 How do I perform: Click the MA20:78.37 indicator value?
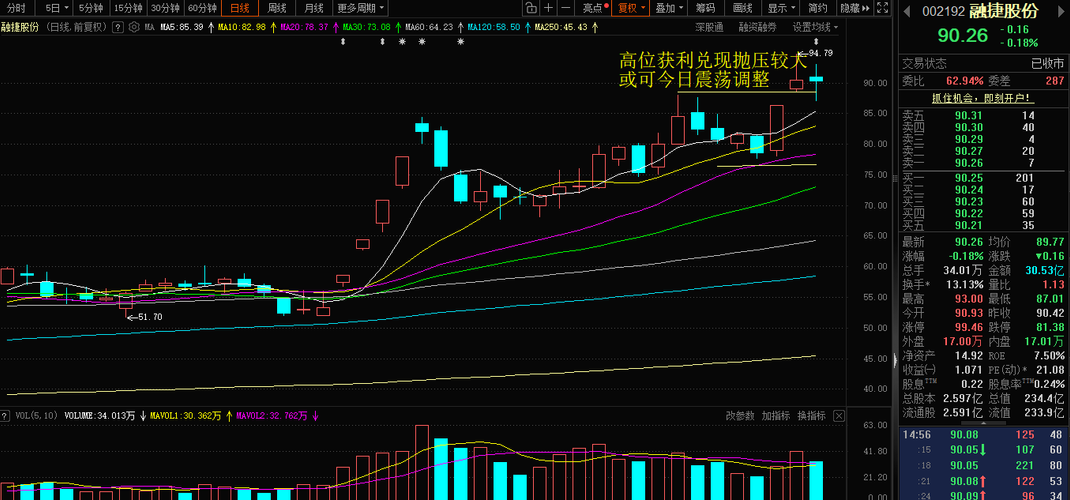coord(304,27)
